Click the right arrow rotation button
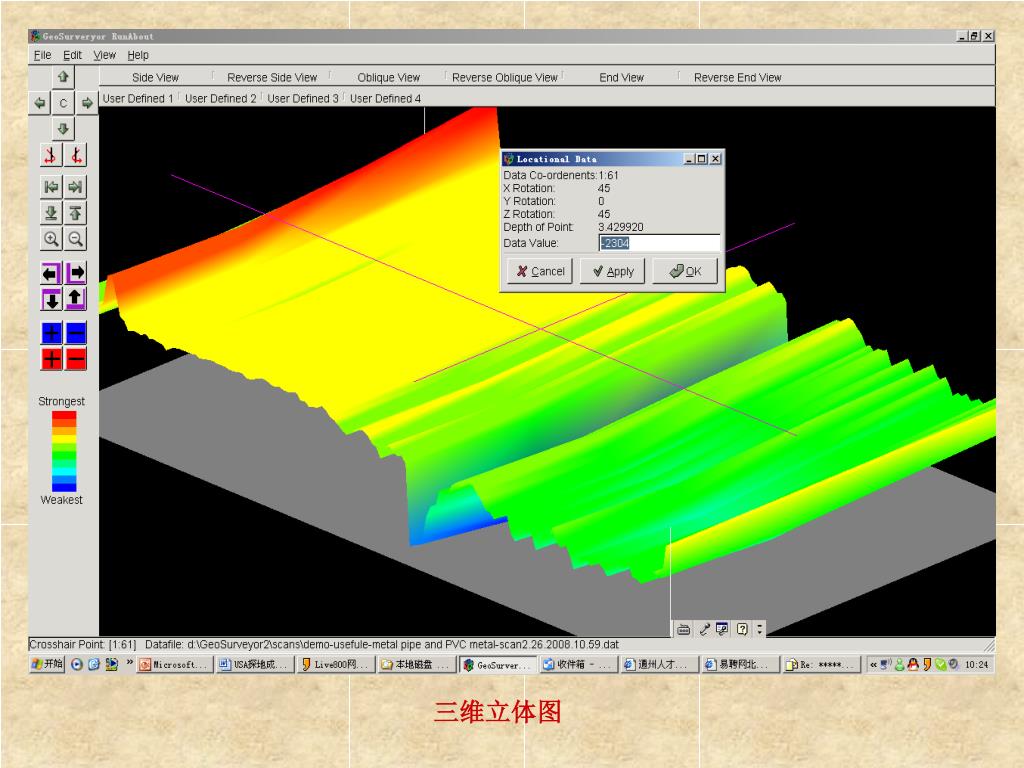This screenshot has width=1024, height=768. (x=87, y=103)
